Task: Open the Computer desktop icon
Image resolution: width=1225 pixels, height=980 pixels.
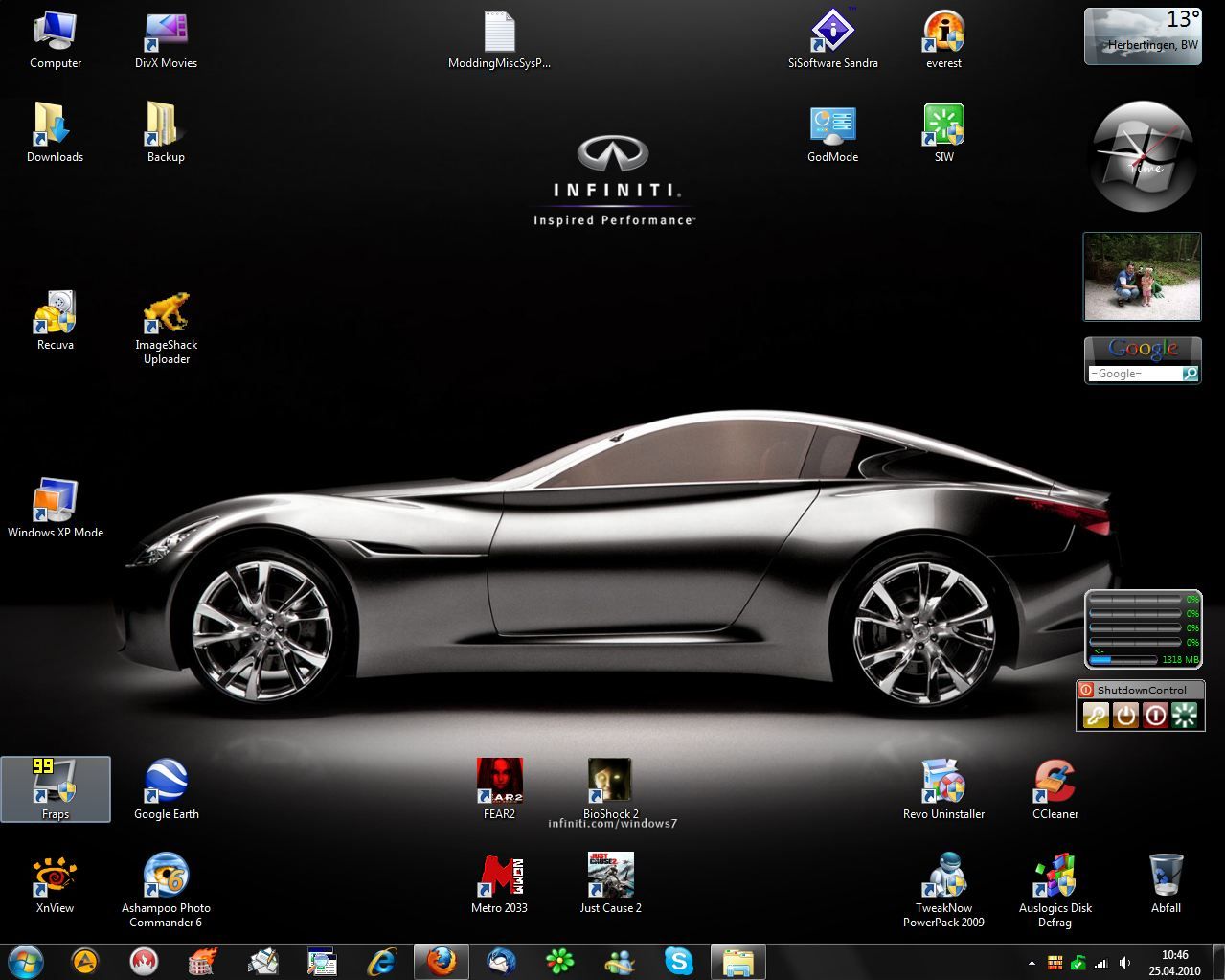Action: click(x=56, y=40)
